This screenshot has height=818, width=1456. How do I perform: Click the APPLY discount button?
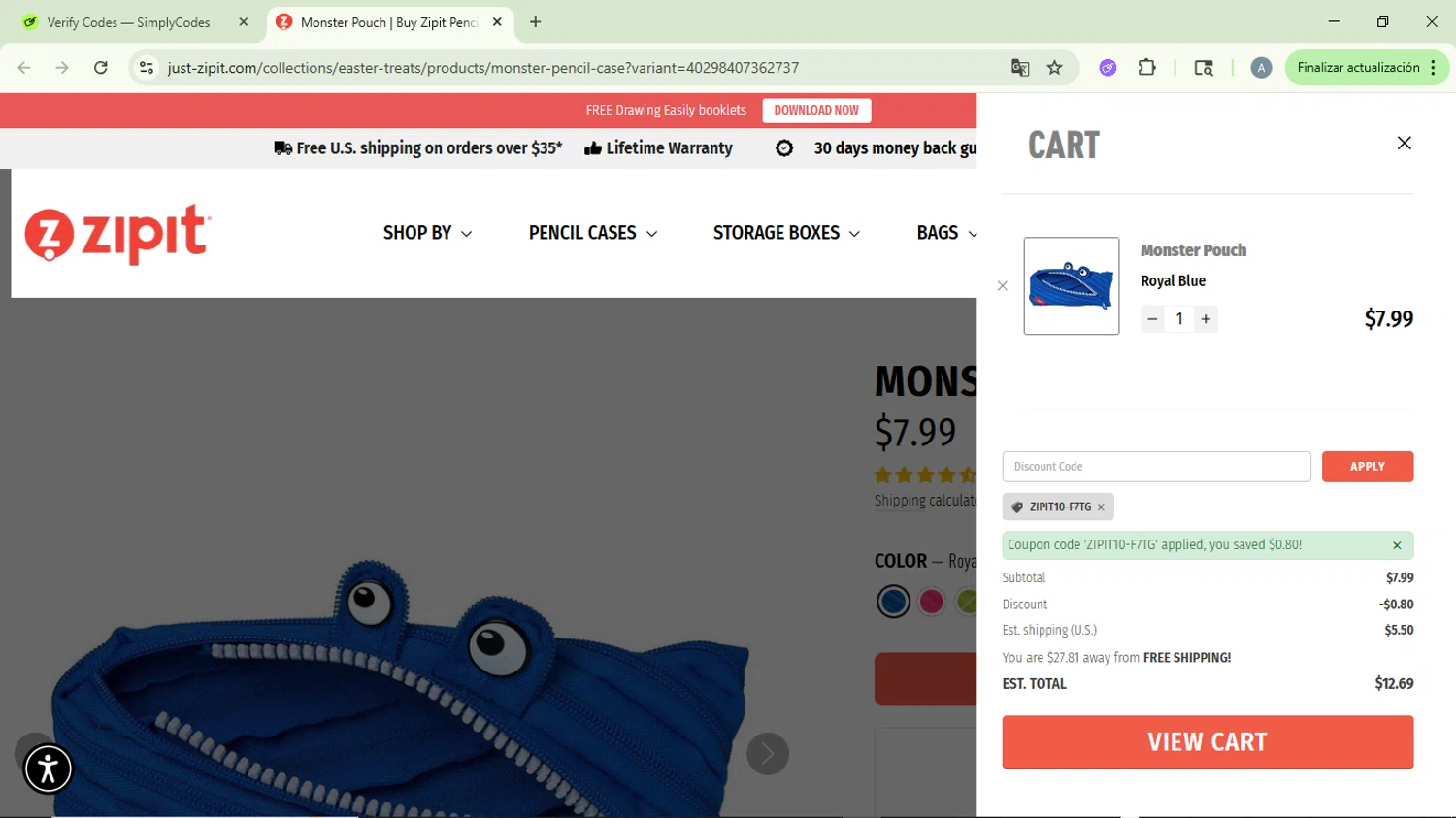click(x=1368, y=467)
